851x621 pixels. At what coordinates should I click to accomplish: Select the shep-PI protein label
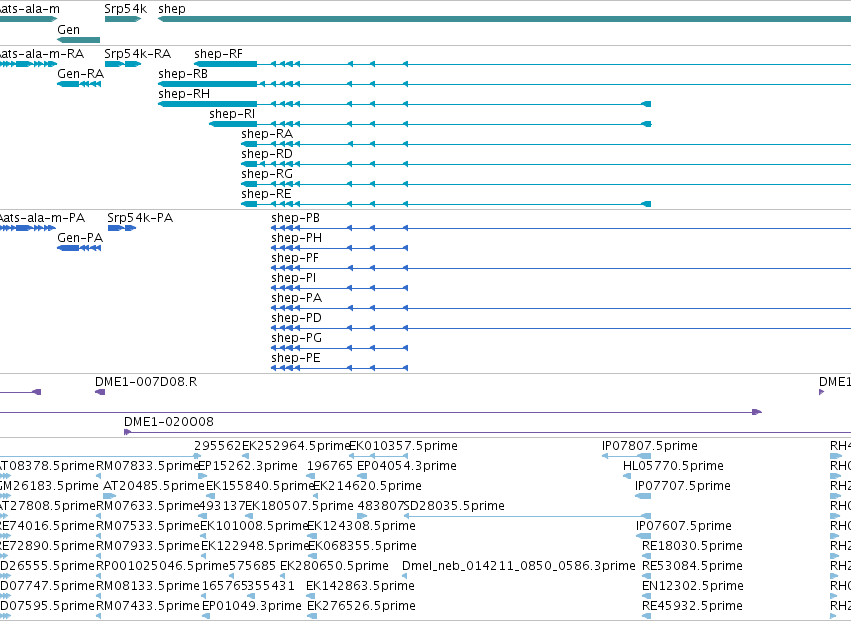(x=293, y=278)
